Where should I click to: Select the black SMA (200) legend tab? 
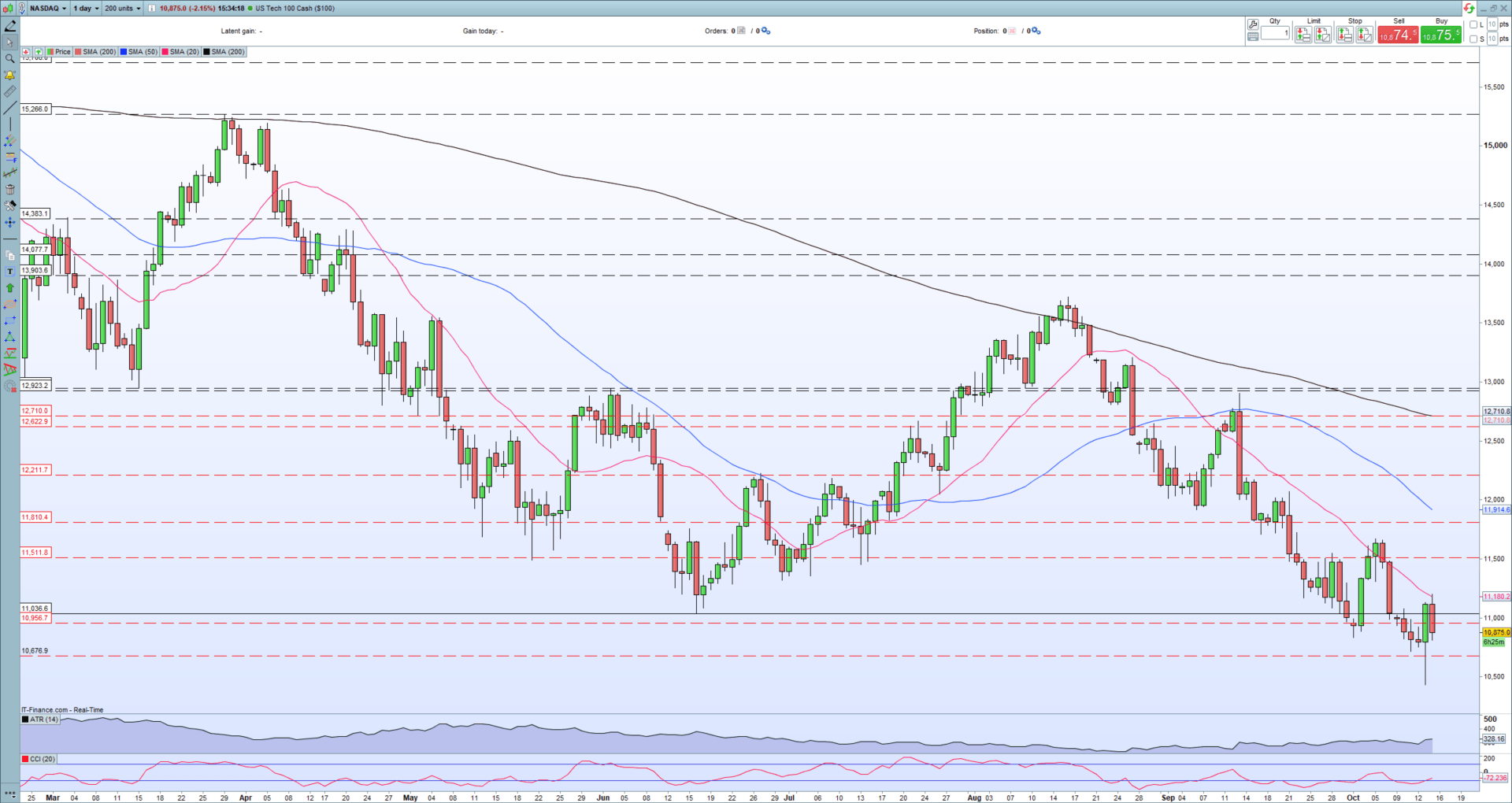click(x=224, y=52)
